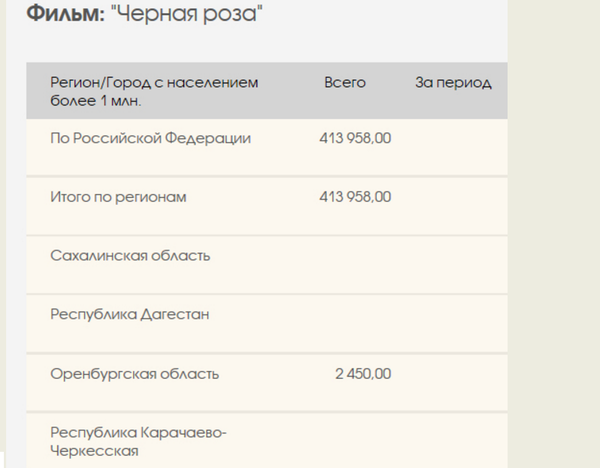The height and width of the screenshot is (468, 600).
Task: Click "За период" cell for Сахалинская область
Action: (453, 256)
